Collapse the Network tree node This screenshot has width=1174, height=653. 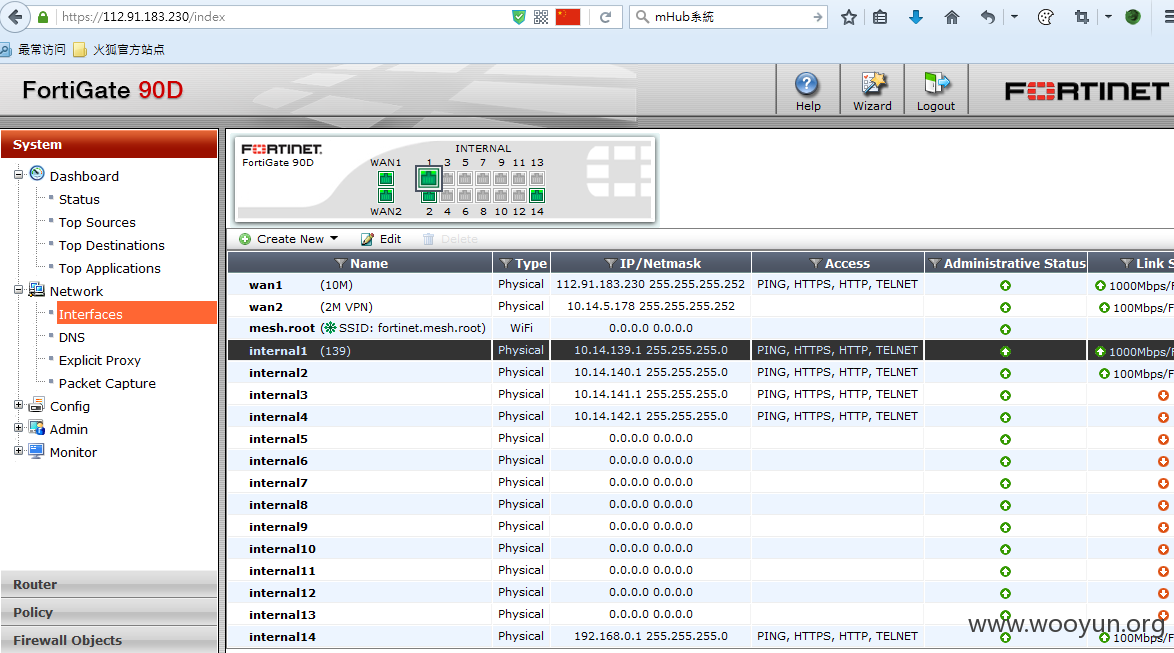[x=19, y=290]
